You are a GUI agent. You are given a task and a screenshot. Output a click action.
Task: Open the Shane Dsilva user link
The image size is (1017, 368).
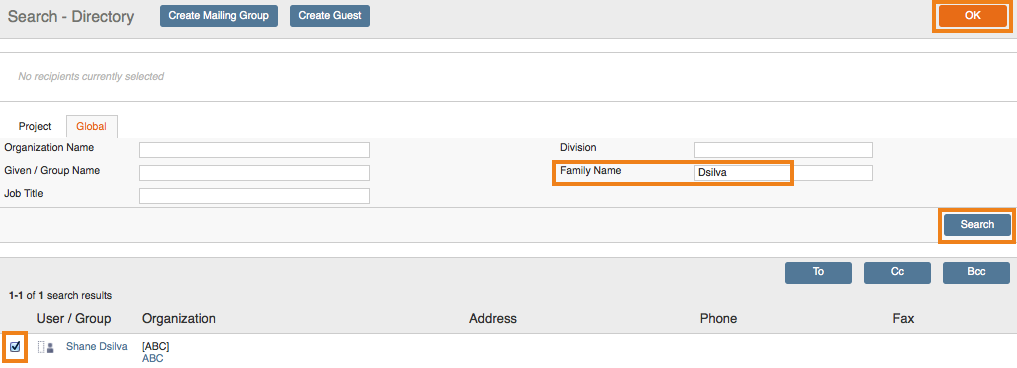[x=97, y=347]
